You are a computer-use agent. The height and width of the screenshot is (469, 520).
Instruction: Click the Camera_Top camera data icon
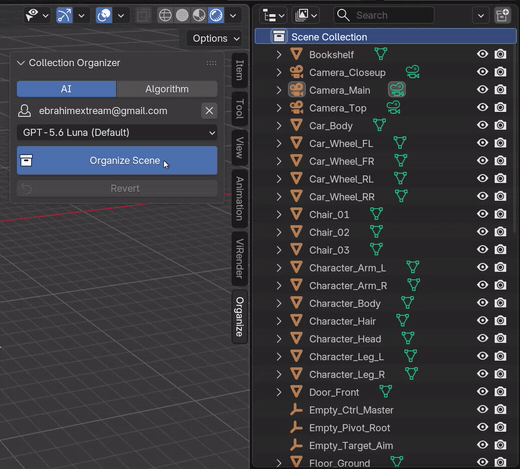pyautogui.click(x=393, y=107)
